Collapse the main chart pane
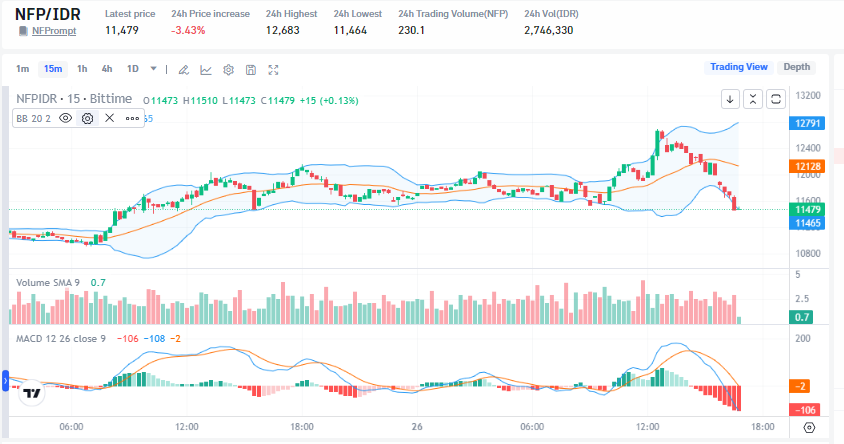The width and height of the screenshot is (844, 444). coord(753,99)
